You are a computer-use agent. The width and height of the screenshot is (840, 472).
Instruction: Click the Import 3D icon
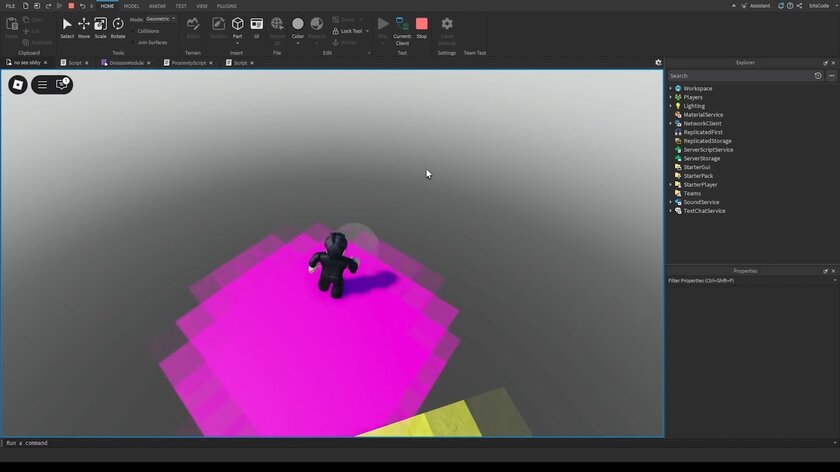(x=277, y=24)
